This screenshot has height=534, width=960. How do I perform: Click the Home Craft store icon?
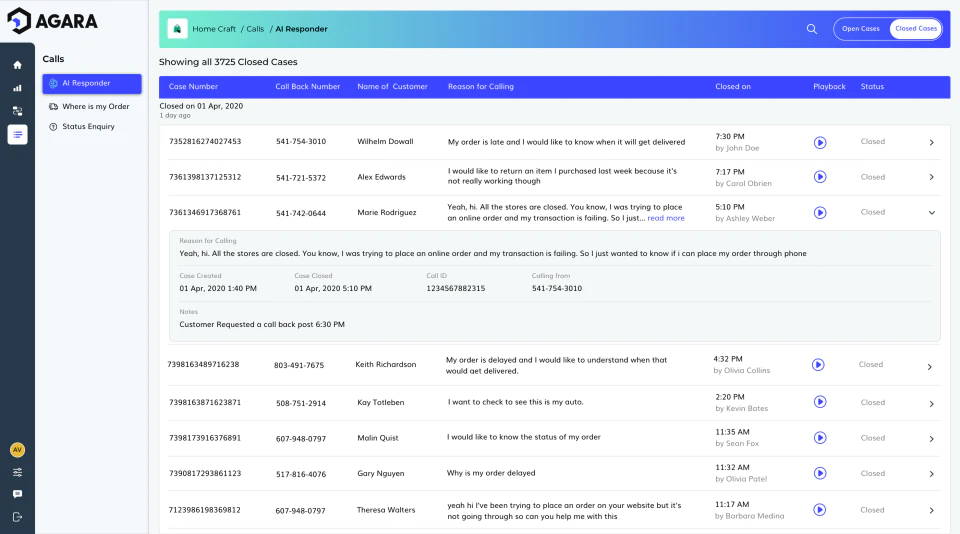point(178,29)
